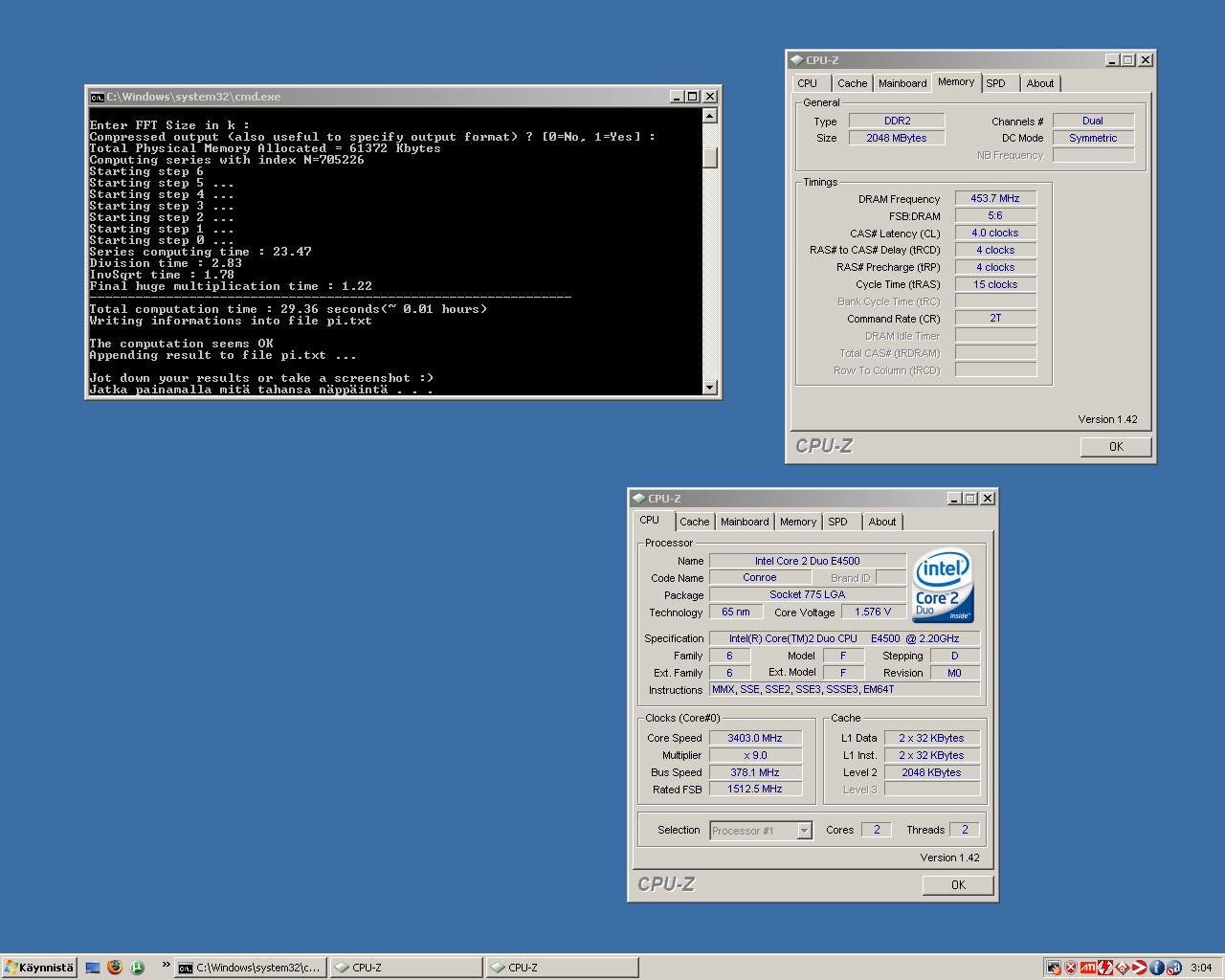Image resolution: width=1225 pixels, height=980 pixels.
Task: Click the scroll down arrow in cmd window
Action: pyautogui.click(x=710, y=388)
